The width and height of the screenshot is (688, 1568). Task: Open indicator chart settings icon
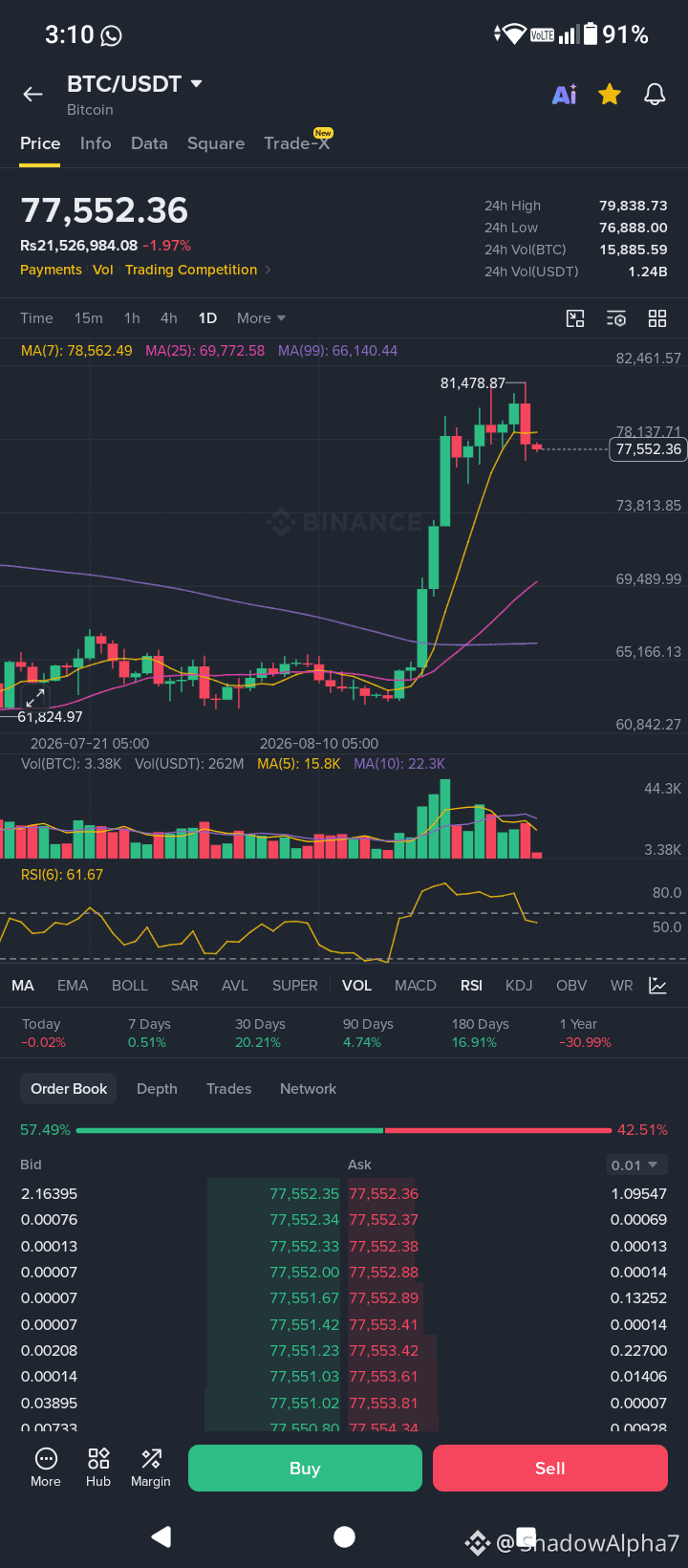pos(657,986)
